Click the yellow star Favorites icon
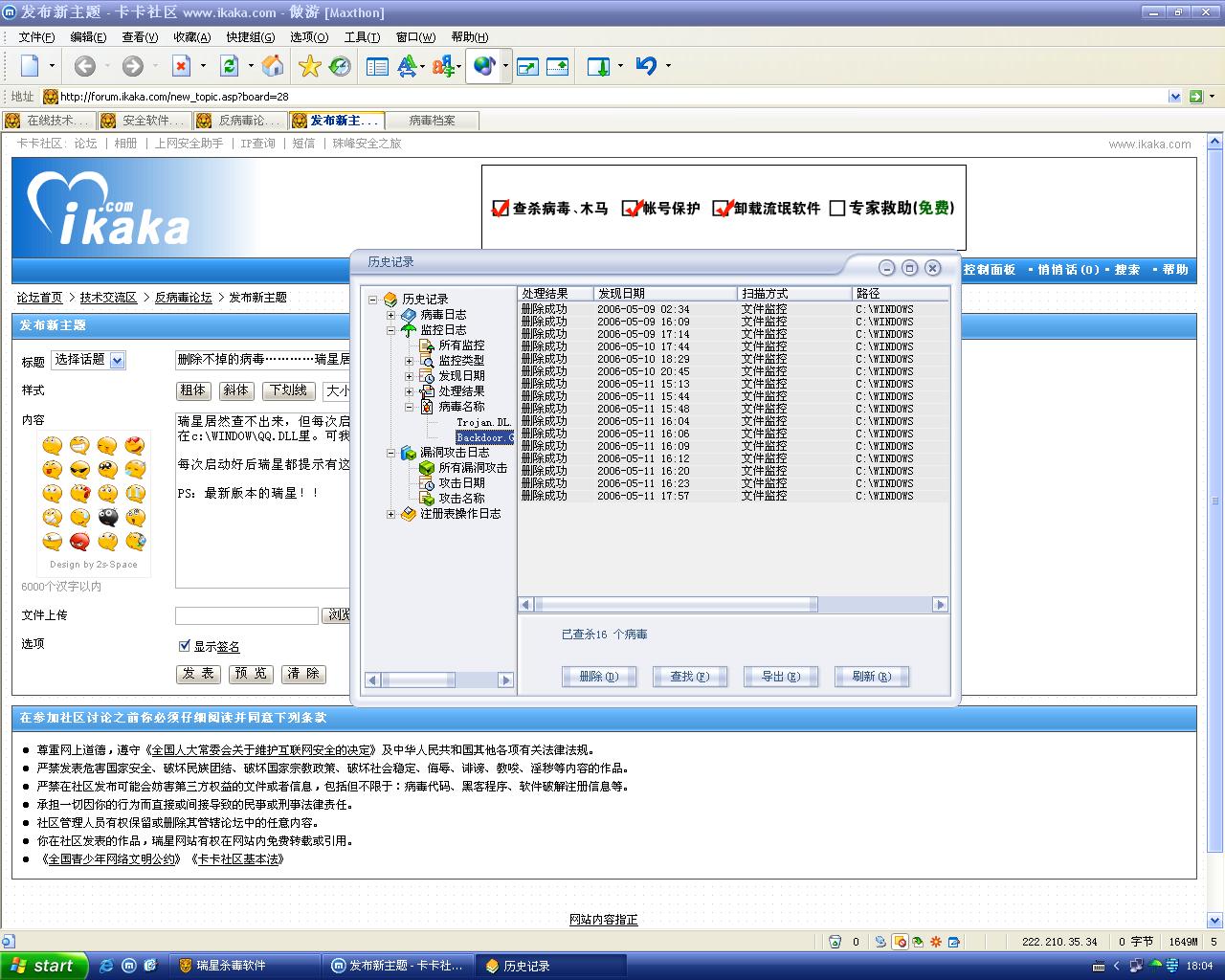Viewport: 1225px width, 980px height. pos(309,66)
